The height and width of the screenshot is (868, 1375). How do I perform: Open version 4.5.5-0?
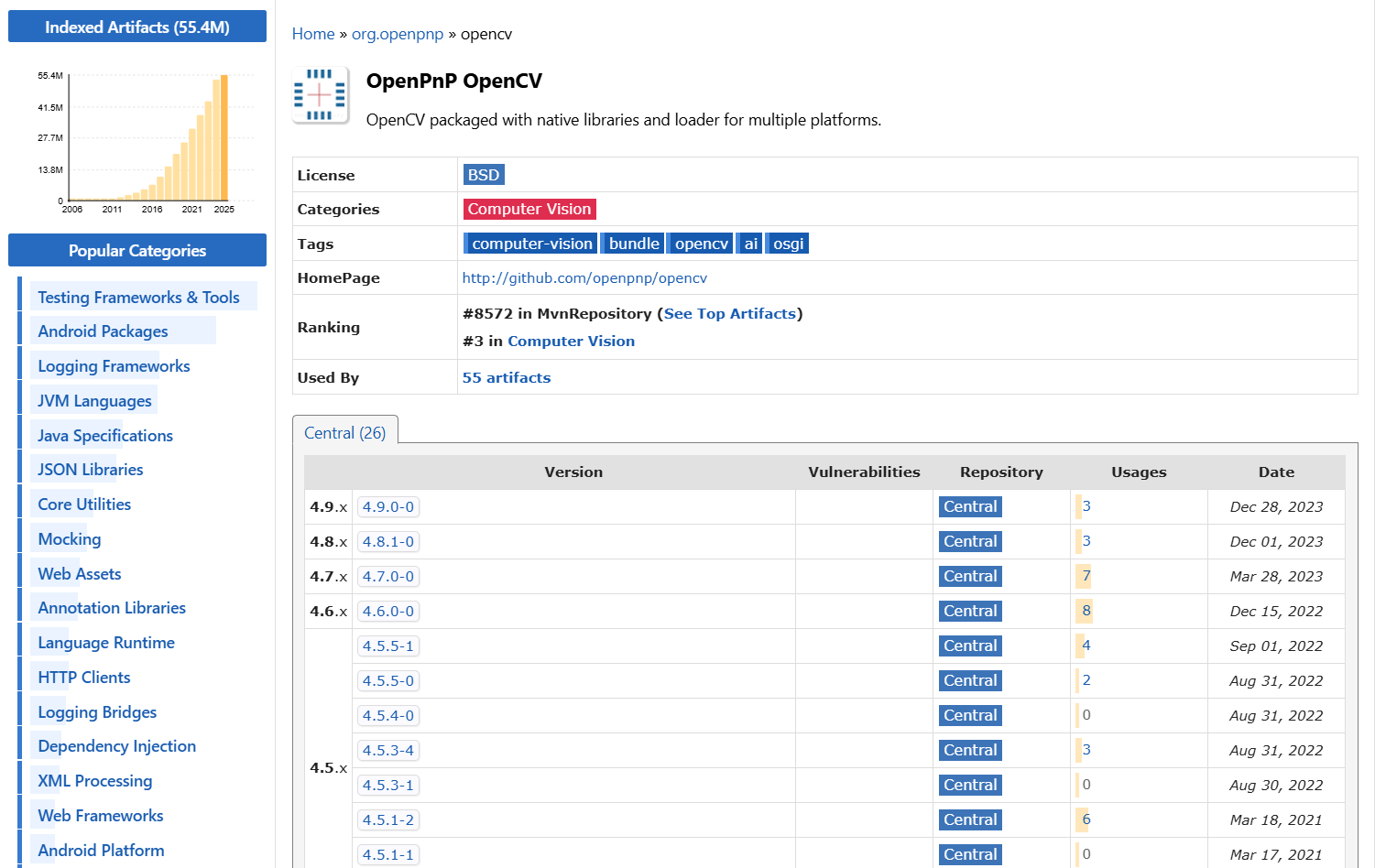point(388,680)
